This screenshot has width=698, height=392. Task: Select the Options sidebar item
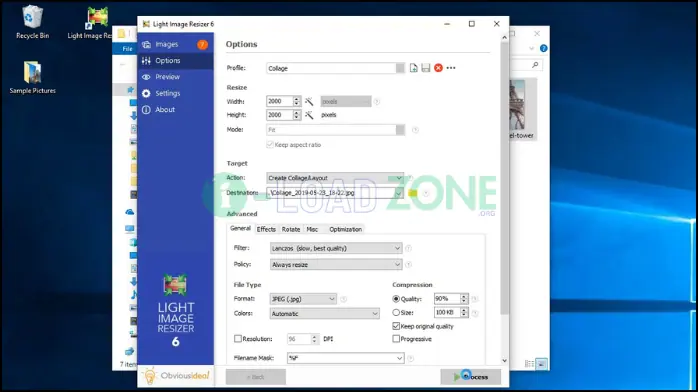pos(175,61)
